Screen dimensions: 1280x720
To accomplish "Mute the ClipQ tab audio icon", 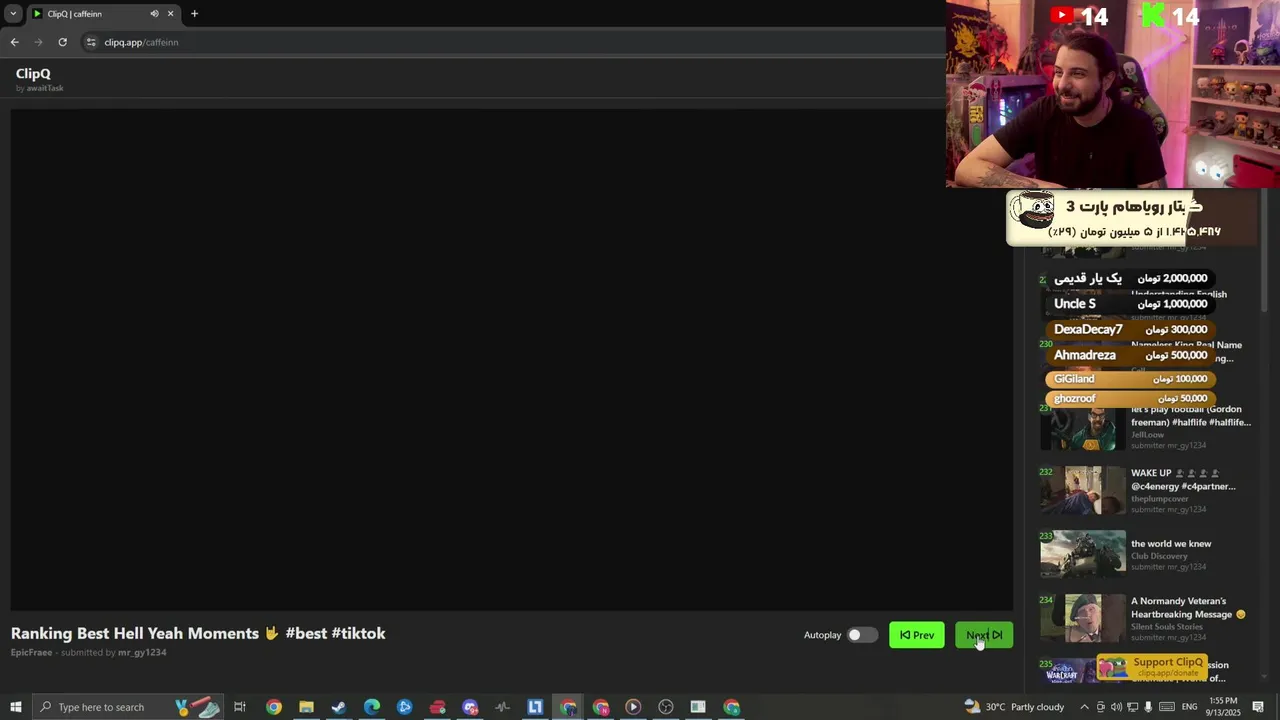I will [154, 14].
